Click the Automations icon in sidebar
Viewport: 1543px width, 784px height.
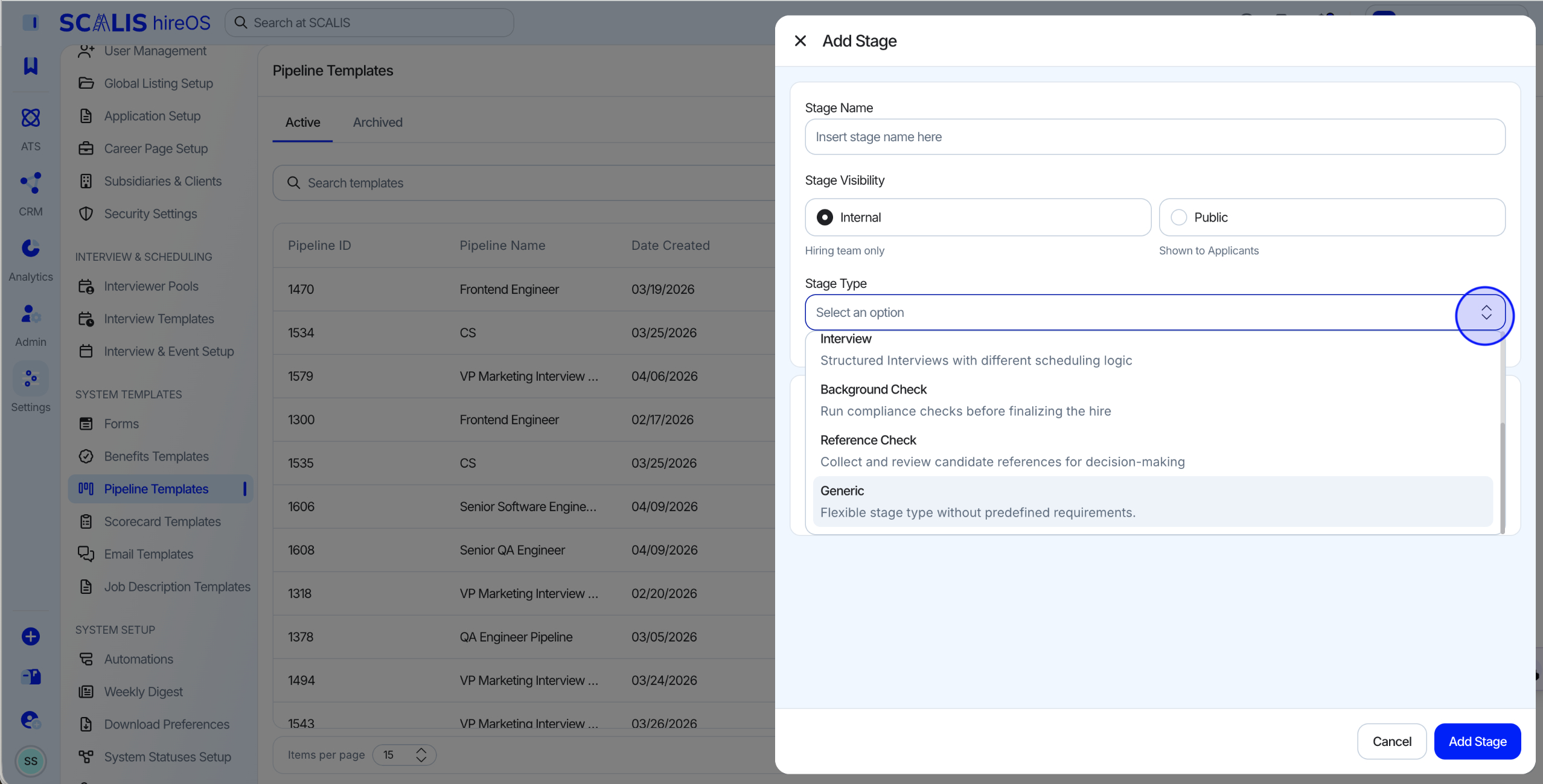(x=86, y=659)
